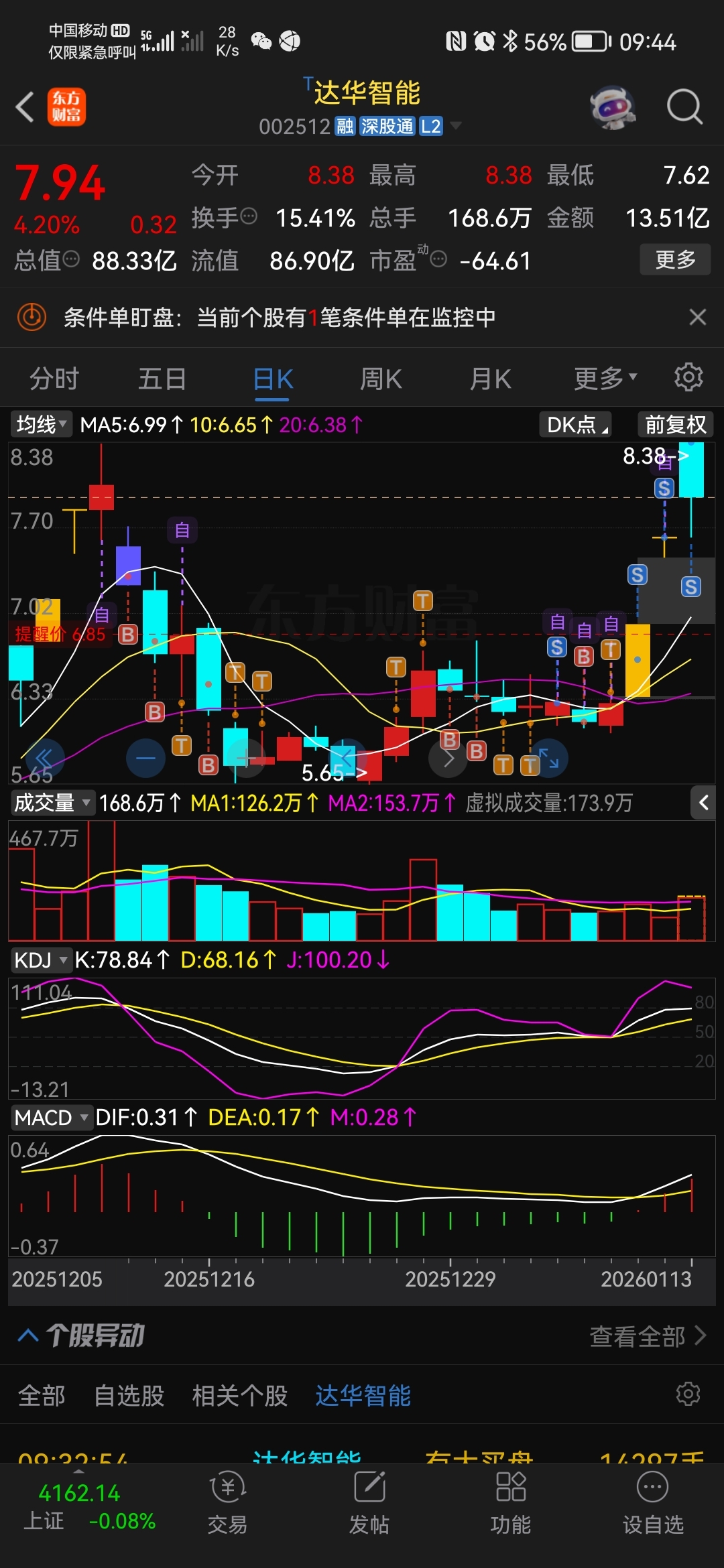Viewport: 724px width, 1568px height.
Task: Switch to 五日 tab
Action: (x=162, y=379)
